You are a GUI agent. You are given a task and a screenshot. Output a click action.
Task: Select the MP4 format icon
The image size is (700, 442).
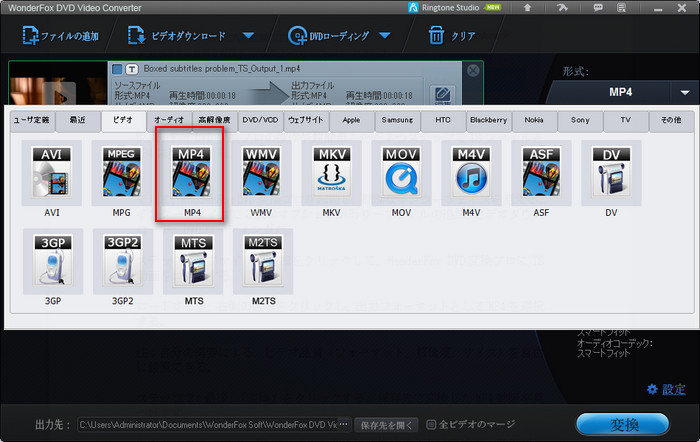(192, 173)
